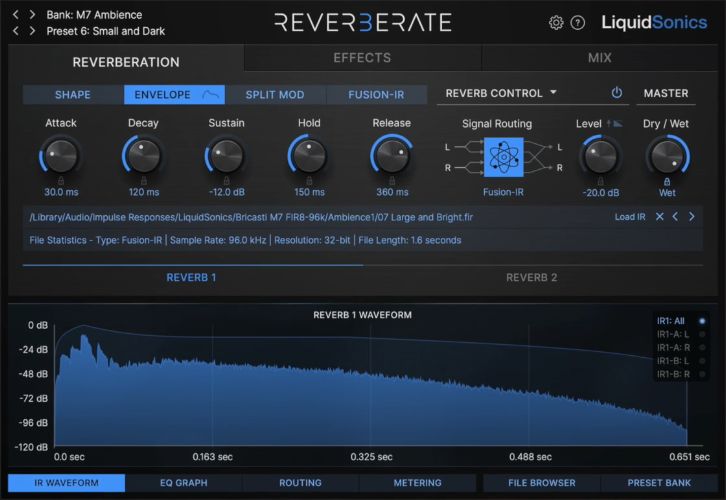Click the Fusion-IR atom routing icon
The image size is (726, 500).
[x=503, y=157]
